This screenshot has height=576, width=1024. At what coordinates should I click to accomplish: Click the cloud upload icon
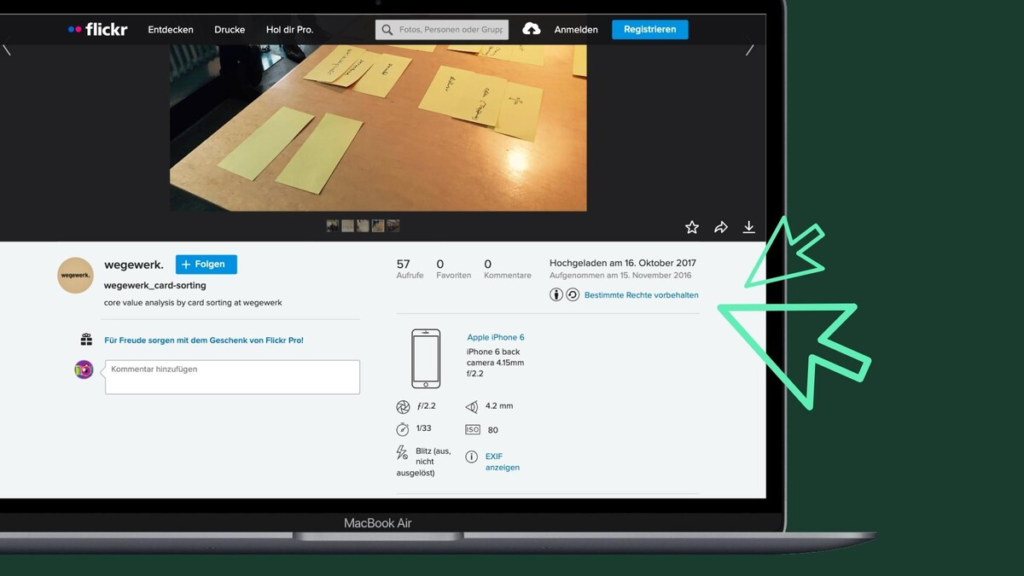coord(531,29)
